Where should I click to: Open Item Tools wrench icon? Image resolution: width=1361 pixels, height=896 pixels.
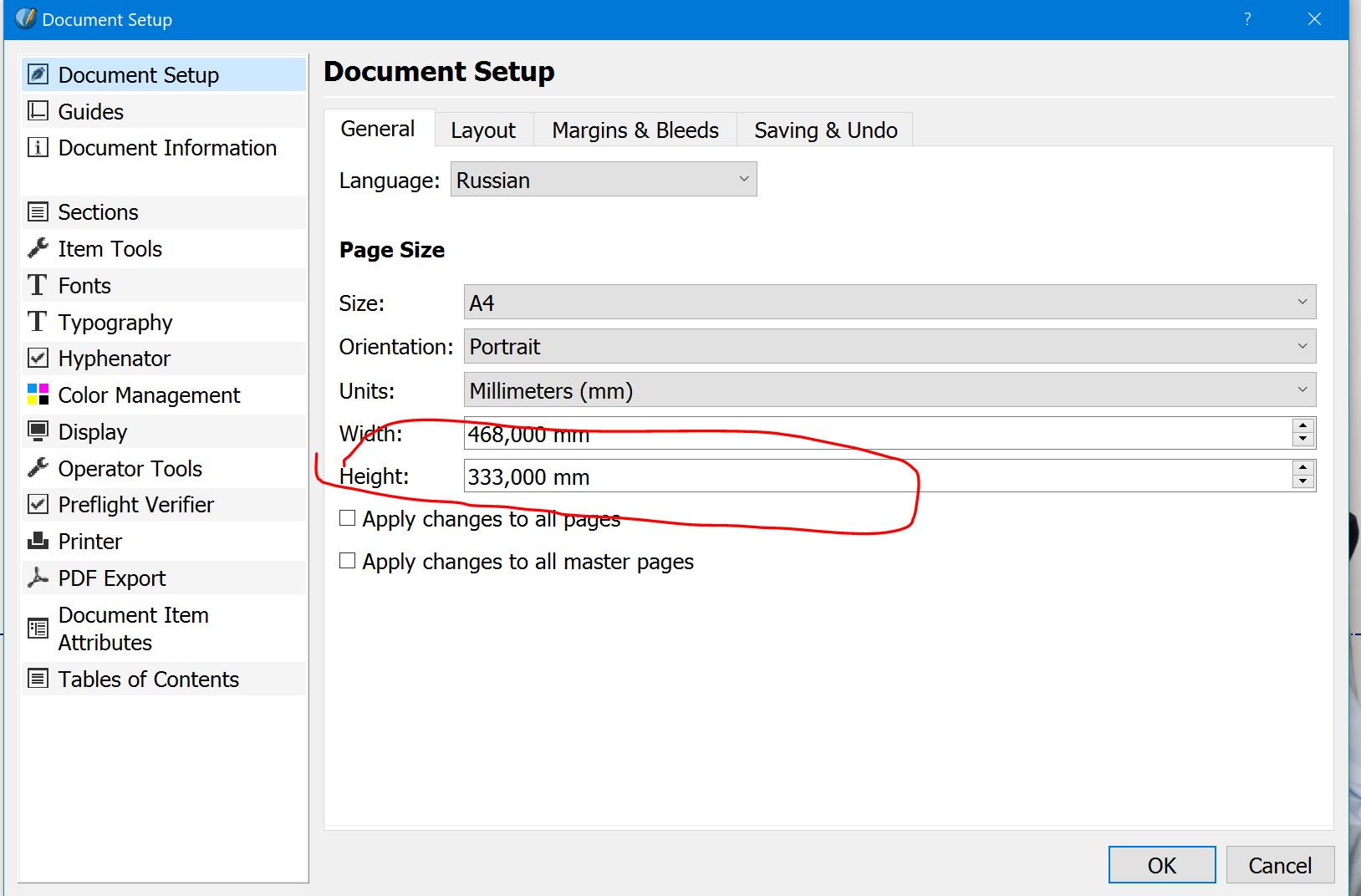pyautogui.click(x=38, y=248)
